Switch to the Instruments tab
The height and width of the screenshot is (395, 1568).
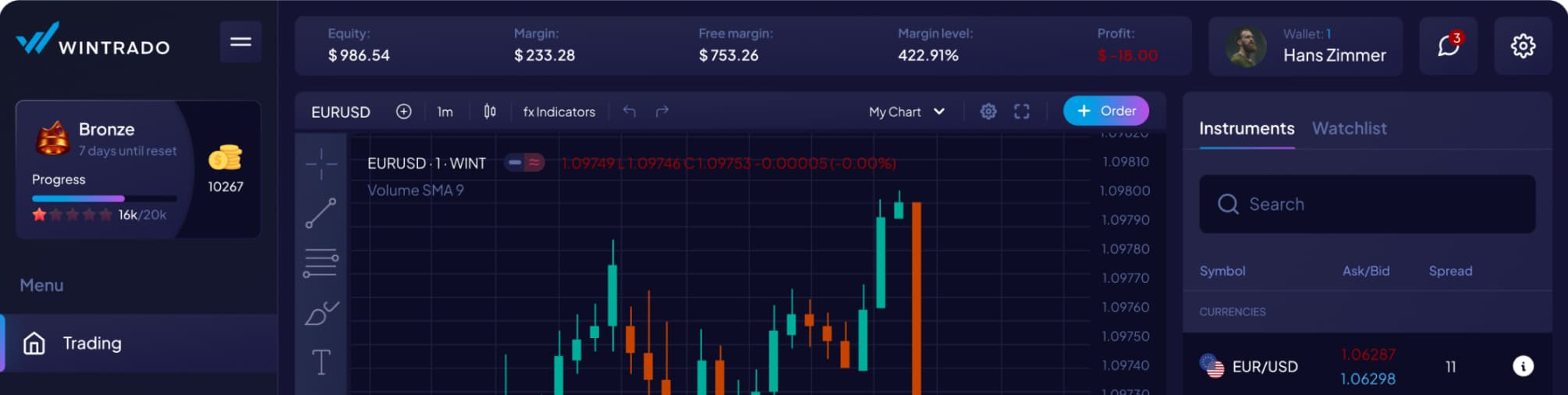click(x=1247, y=129)
